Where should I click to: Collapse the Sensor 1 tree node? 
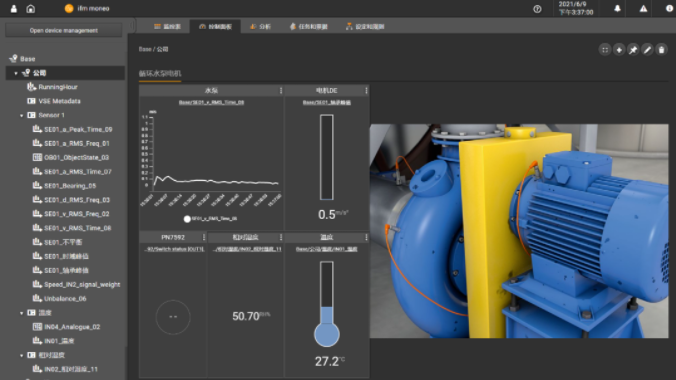(22, 116)
